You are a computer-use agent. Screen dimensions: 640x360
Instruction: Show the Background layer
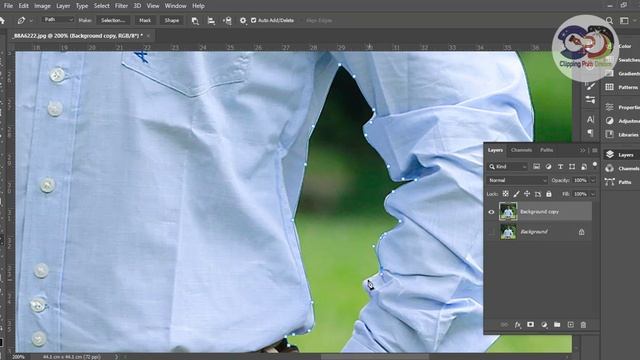(x=491, y=232)
